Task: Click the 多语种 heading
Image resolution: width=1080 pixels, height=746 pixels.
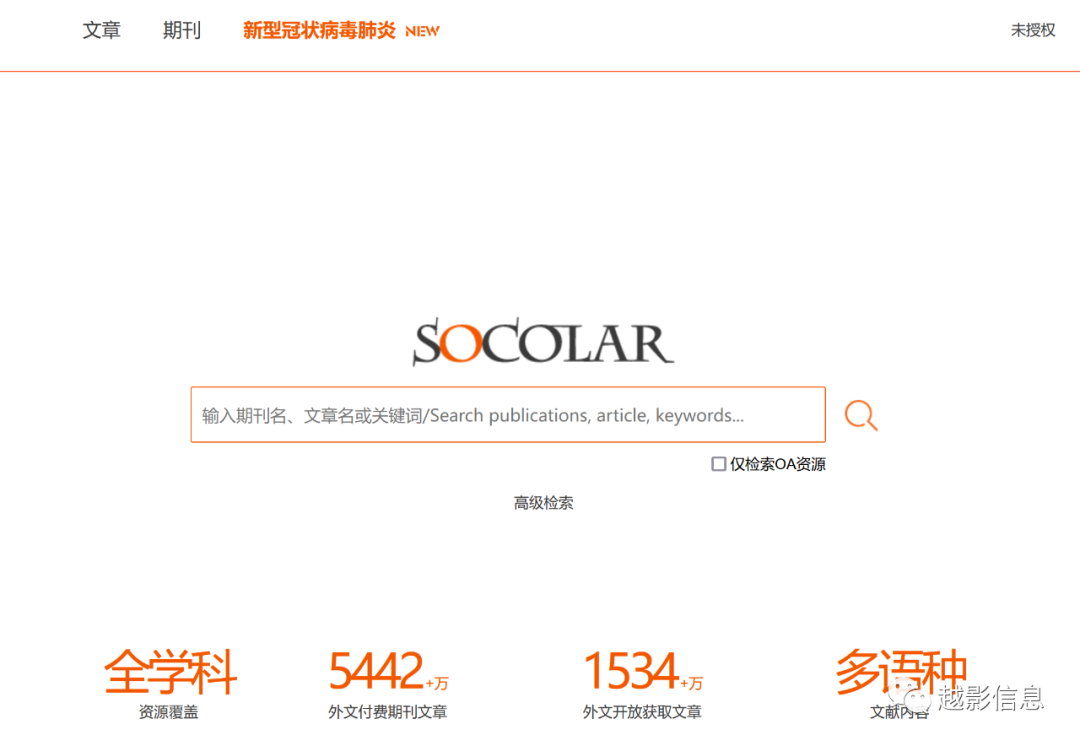Action: point(902,672)
